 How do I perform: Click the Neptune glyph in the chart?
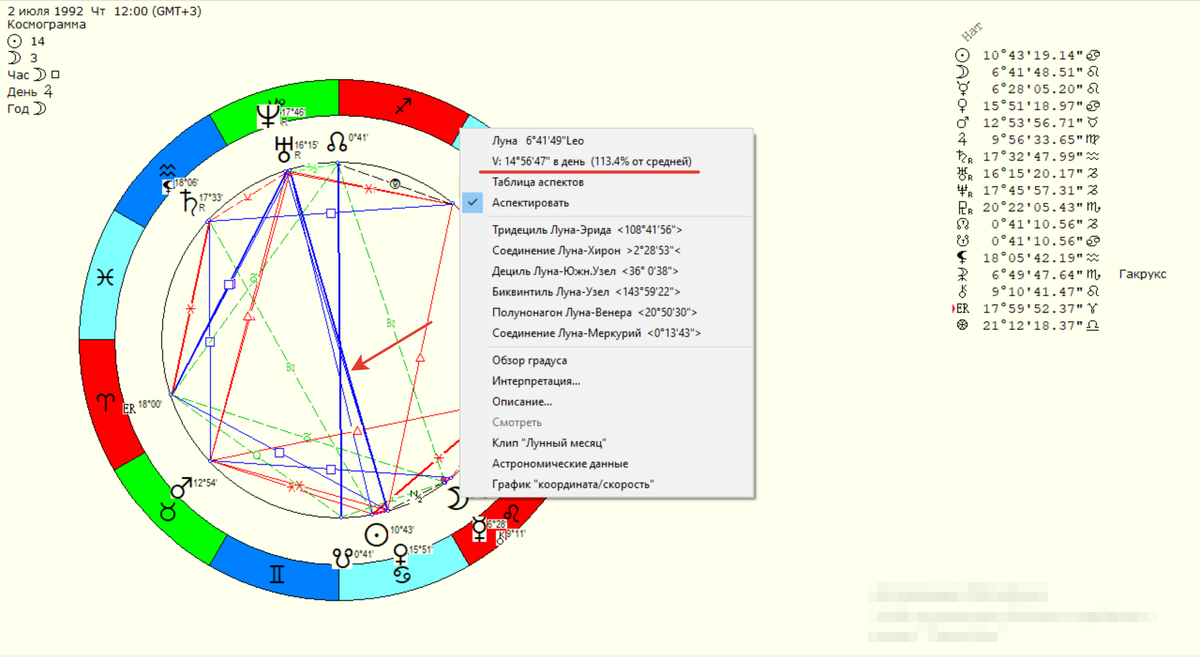point(269,116)
